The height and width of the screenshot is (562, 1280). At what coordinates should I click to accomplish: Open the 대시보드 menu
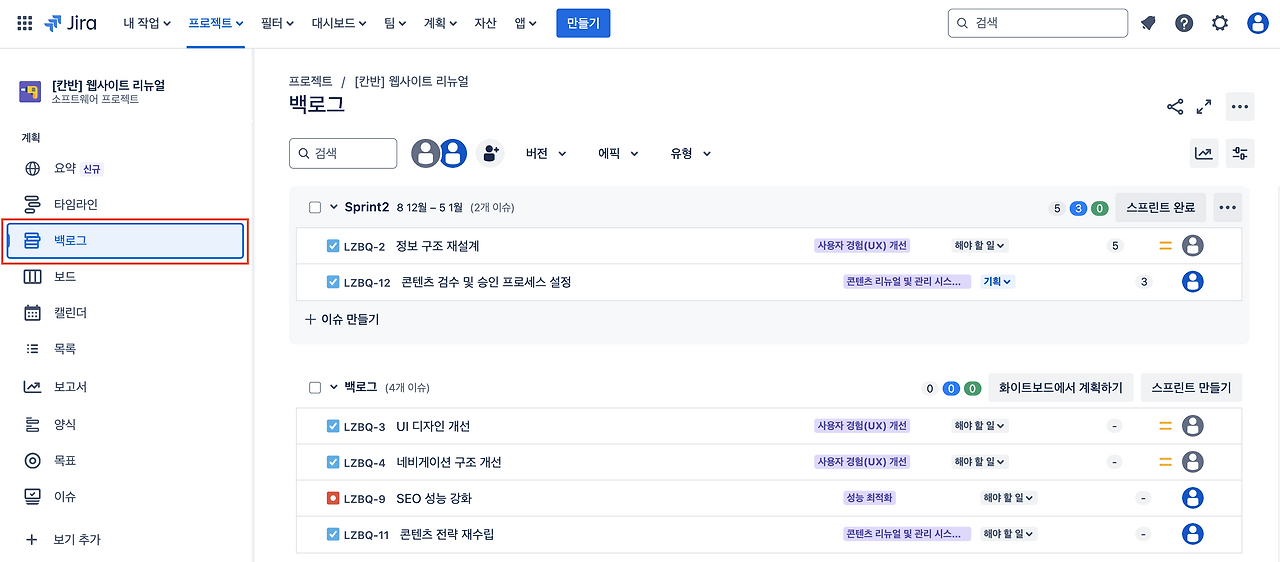point(338,23)
